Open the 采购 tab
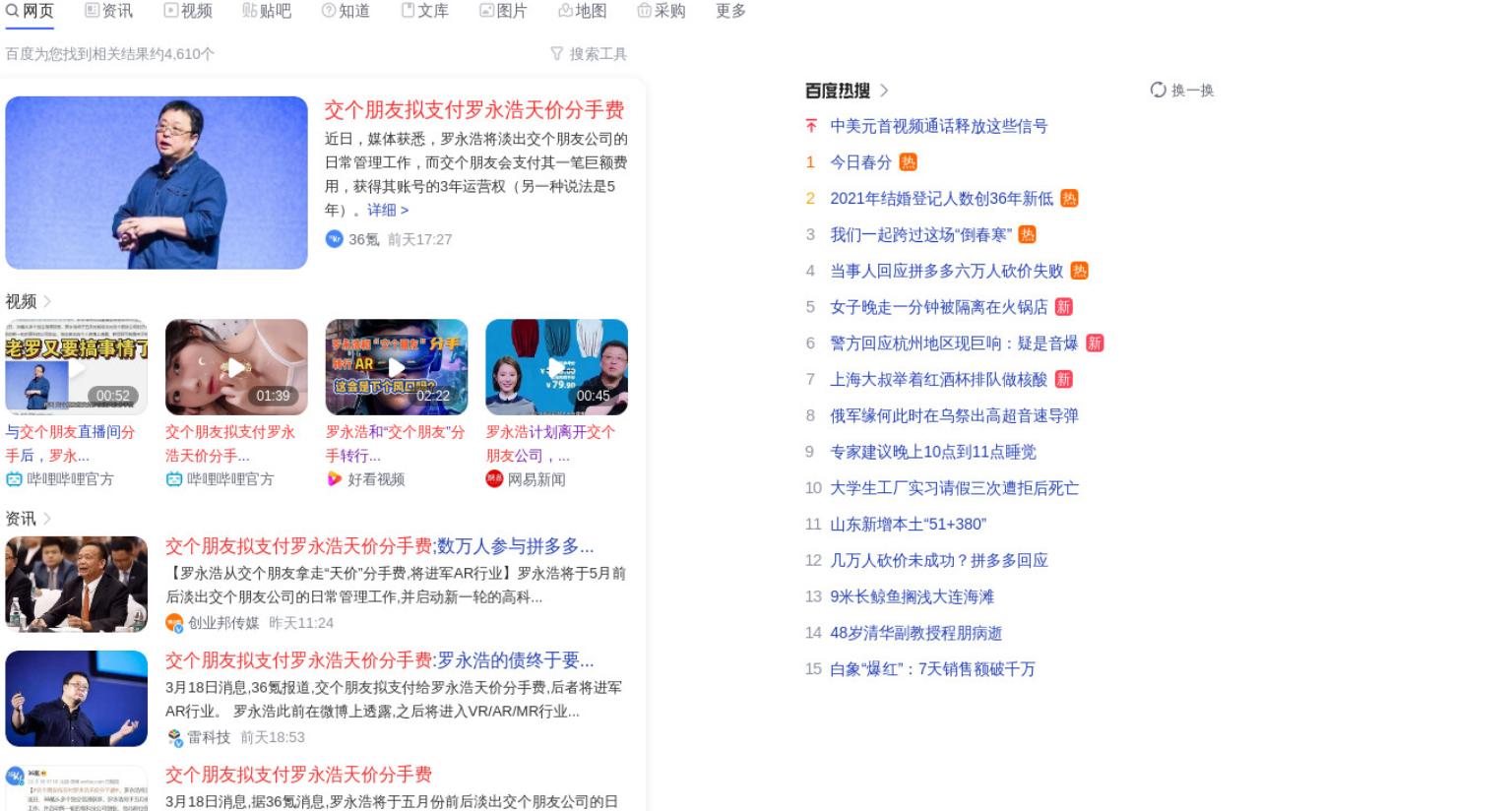This screenshot has width=1512, height=811. point(661,11)
